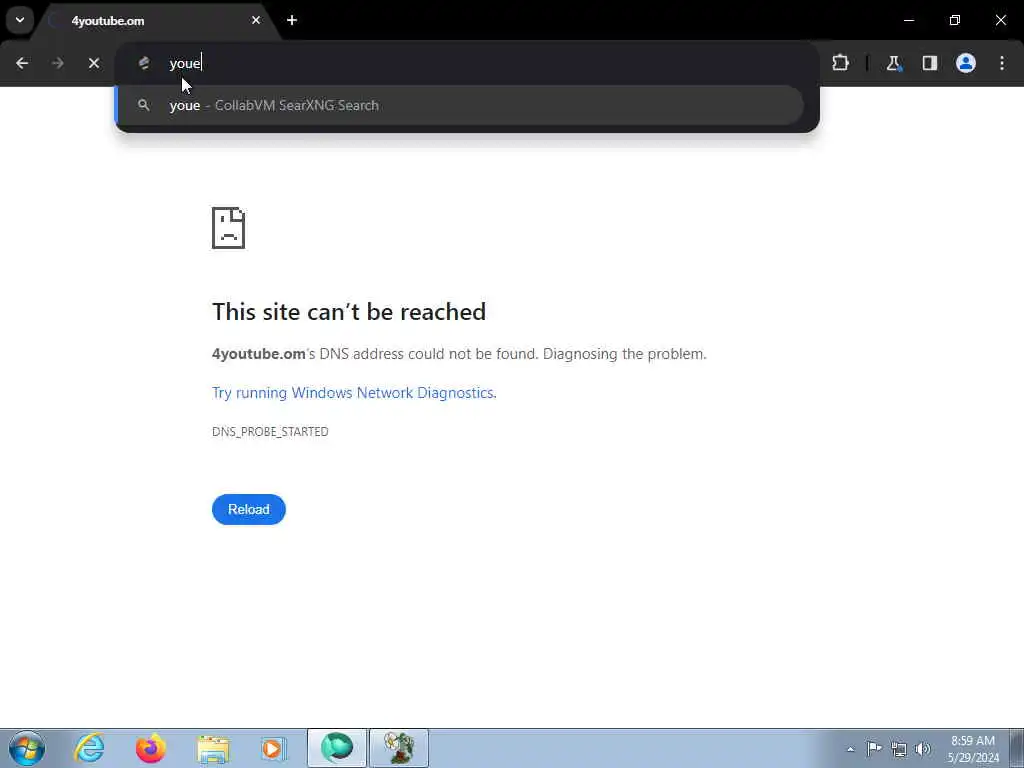The image size is (1024, 768).
Task: Click the address bar containing 'youe'
Action: 467,63
